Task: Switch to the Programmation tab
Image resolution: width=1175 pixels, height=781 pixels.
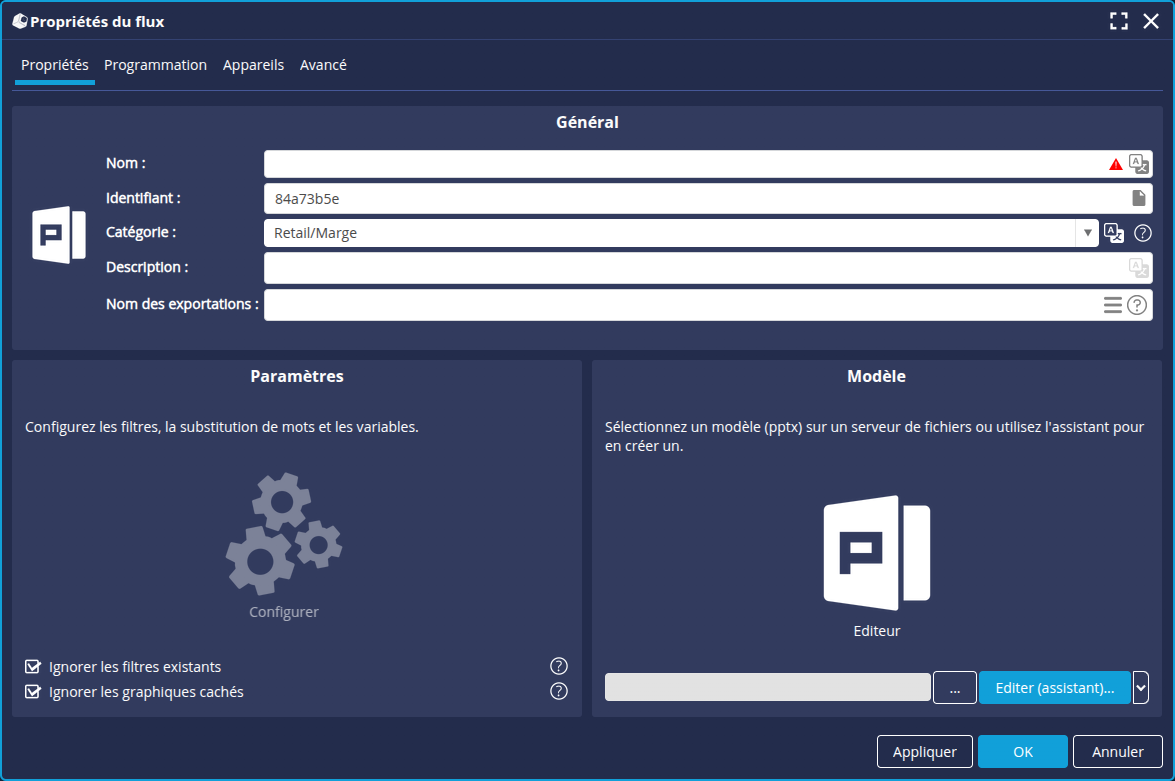Action: (155, 65)
